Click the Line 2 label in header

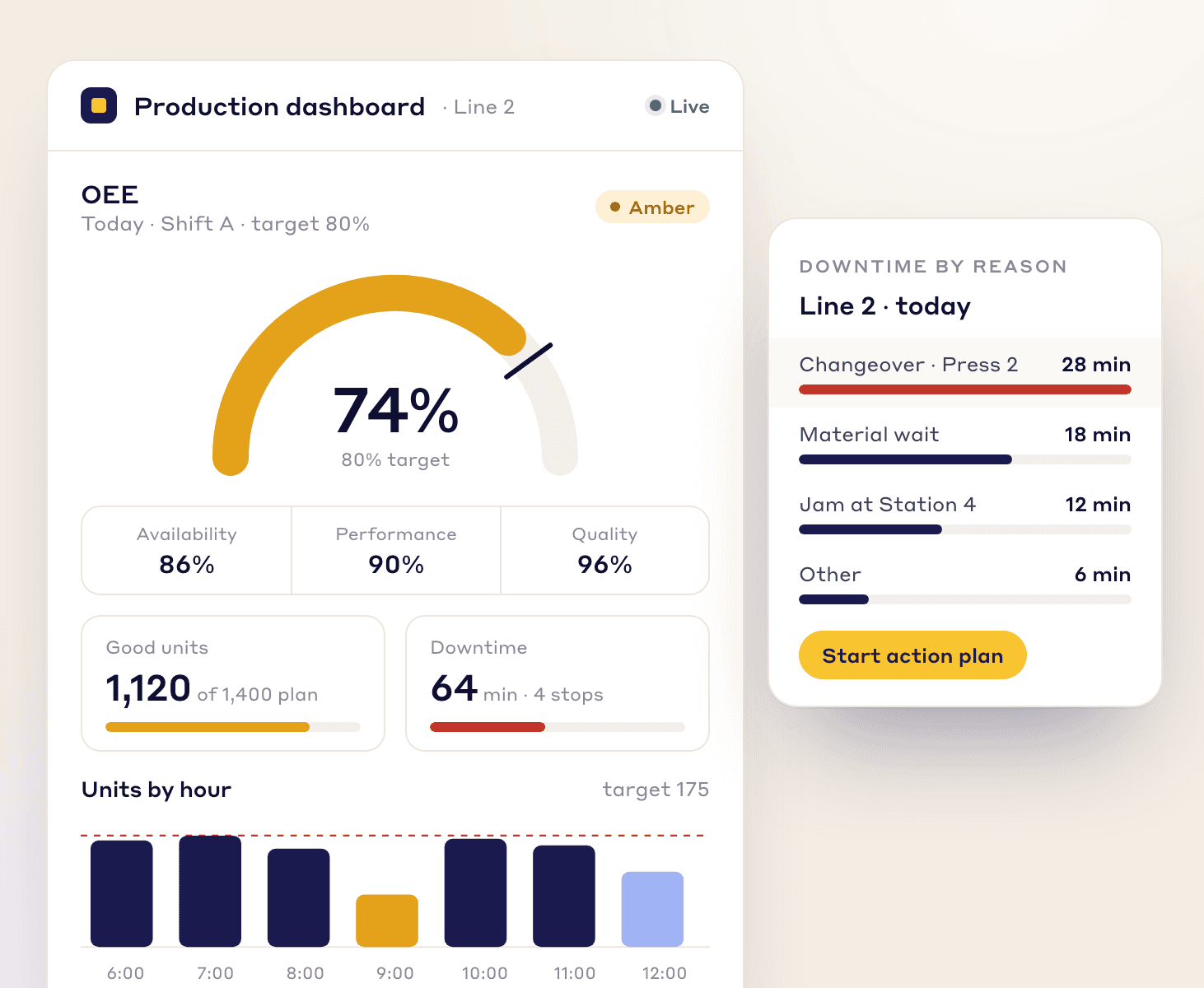tap(483, 107)
